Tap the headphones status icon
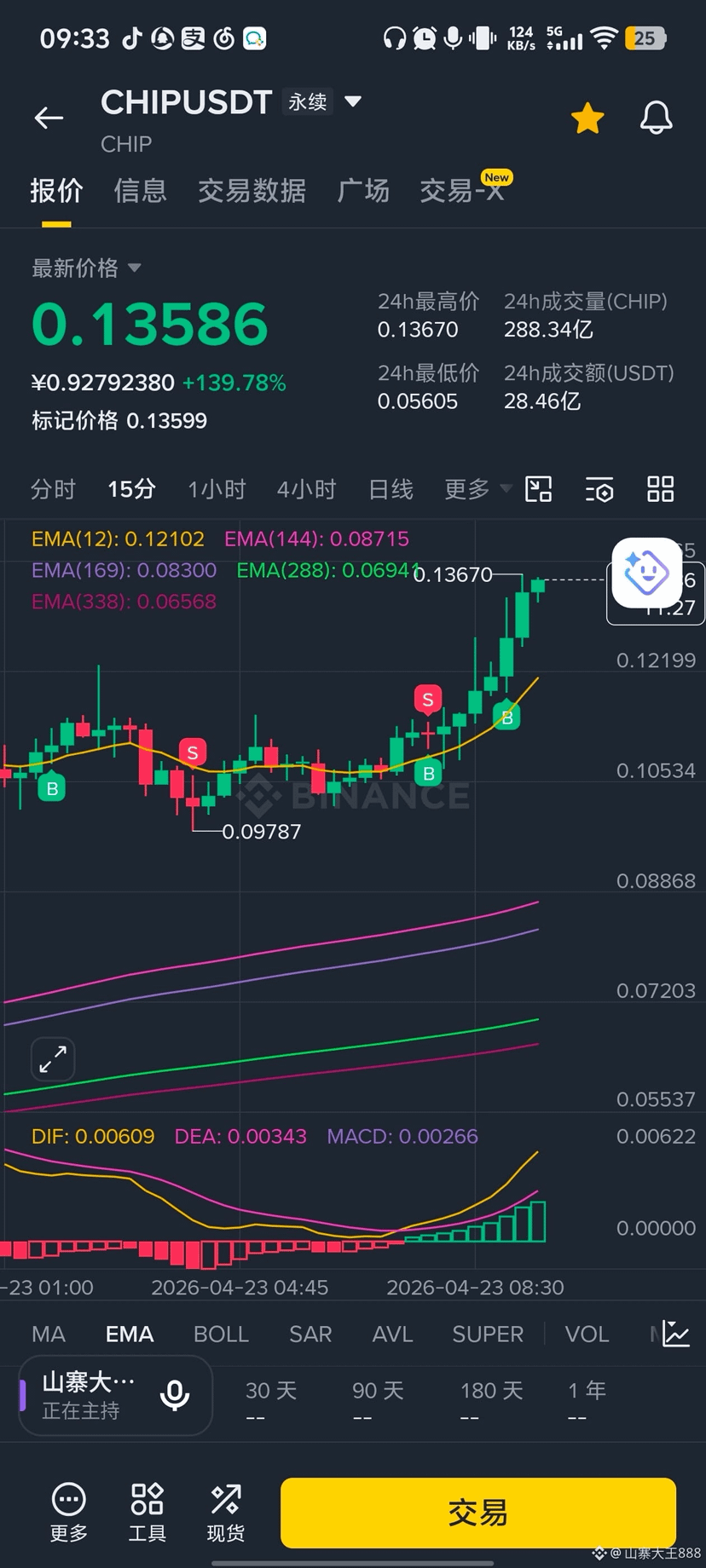The image size is (706, 1568). tap(394, 38)
